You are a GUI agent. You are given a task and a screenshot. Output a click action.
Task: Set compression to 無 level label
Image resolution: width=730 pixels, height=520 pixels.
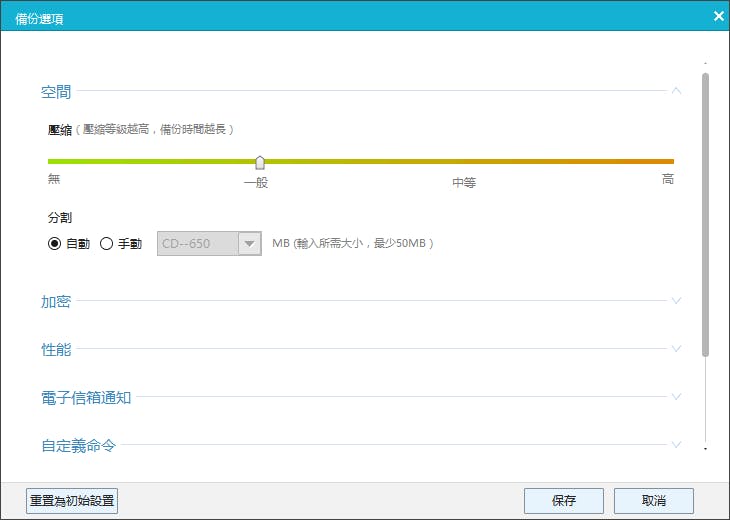[54, 179]
